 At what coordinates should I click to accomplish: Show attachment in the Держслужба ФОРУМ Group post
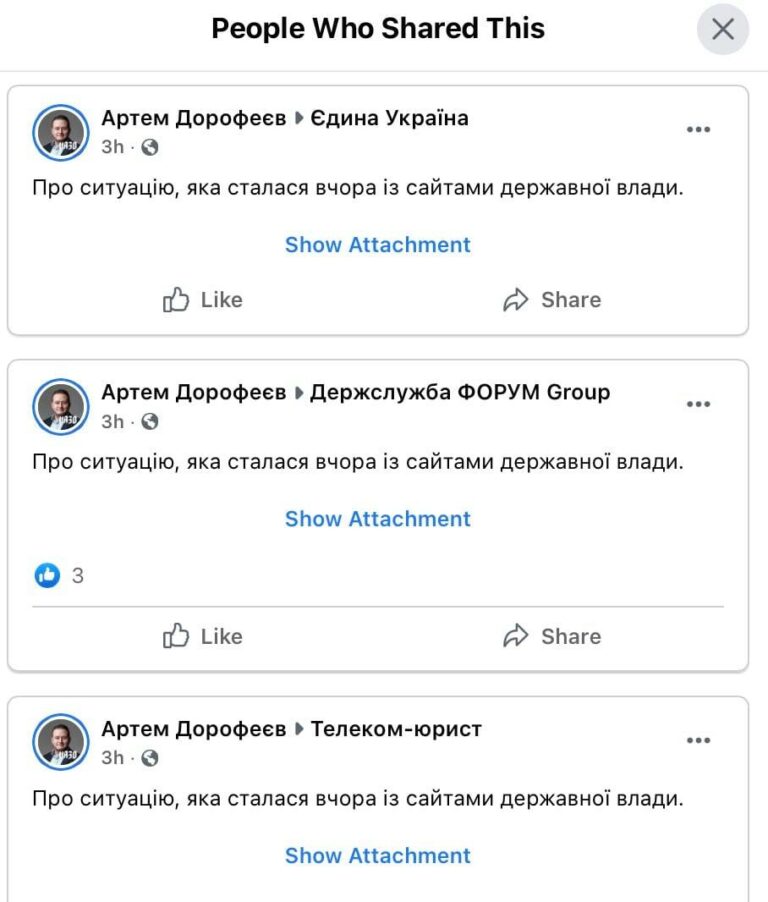tap(377, 519)
